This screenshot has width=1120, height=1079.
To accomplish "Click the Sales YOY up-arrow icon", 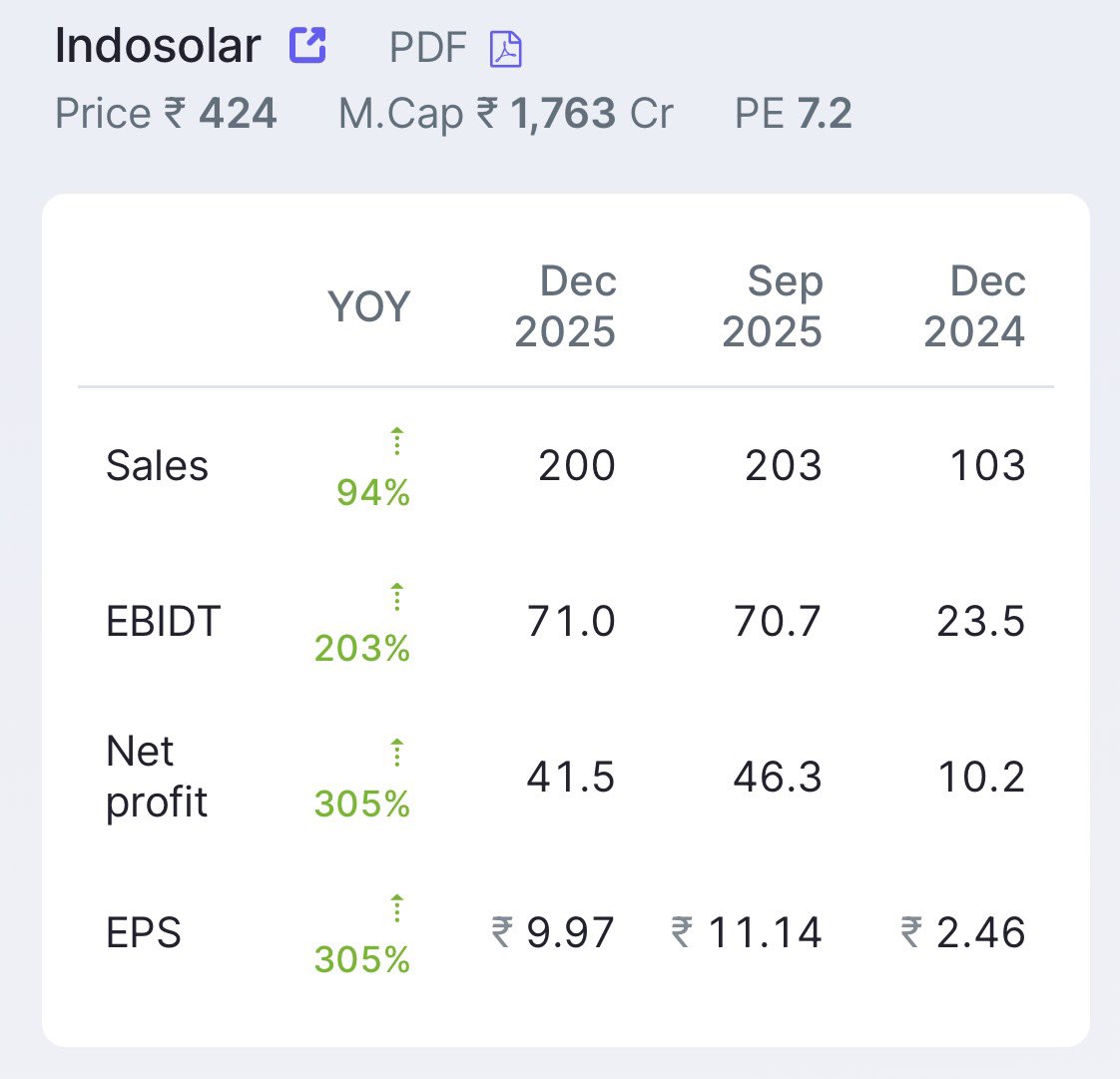I will tap(397, 441).
